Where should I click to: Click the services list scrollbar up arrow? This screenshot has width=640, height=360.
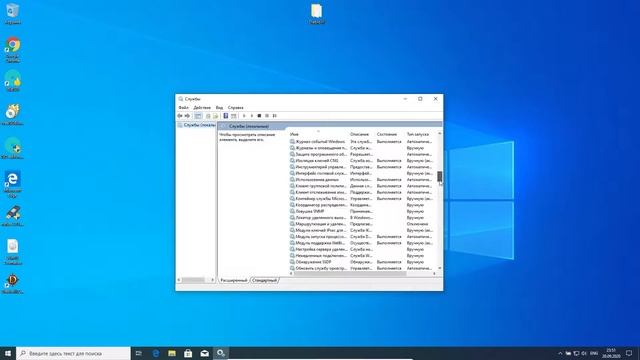click(x=440, y=133)
